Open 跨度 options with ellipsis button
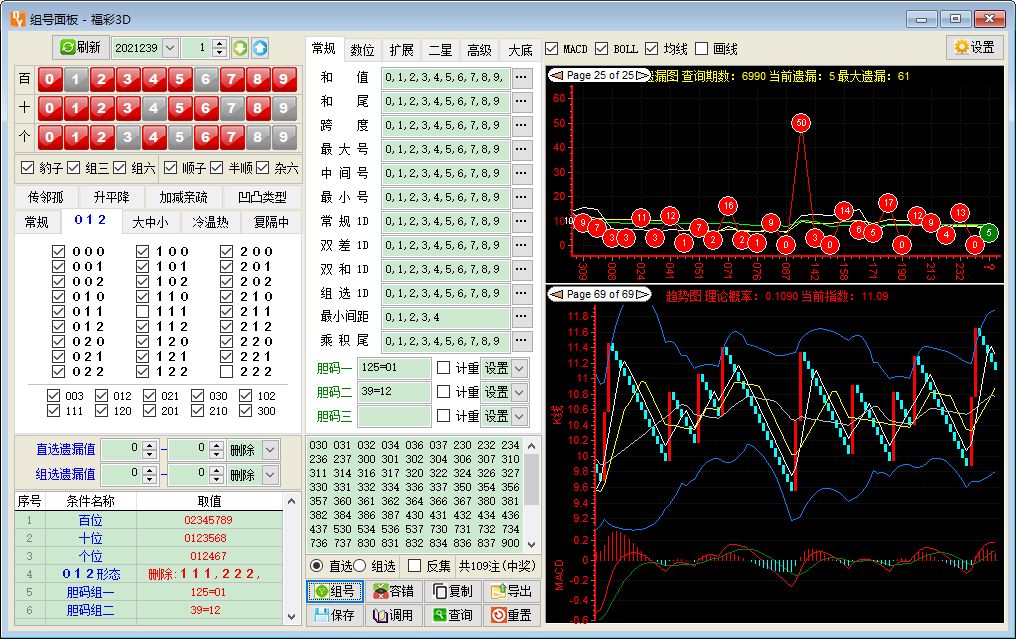 pyautogui.click(x=521, y=126)
